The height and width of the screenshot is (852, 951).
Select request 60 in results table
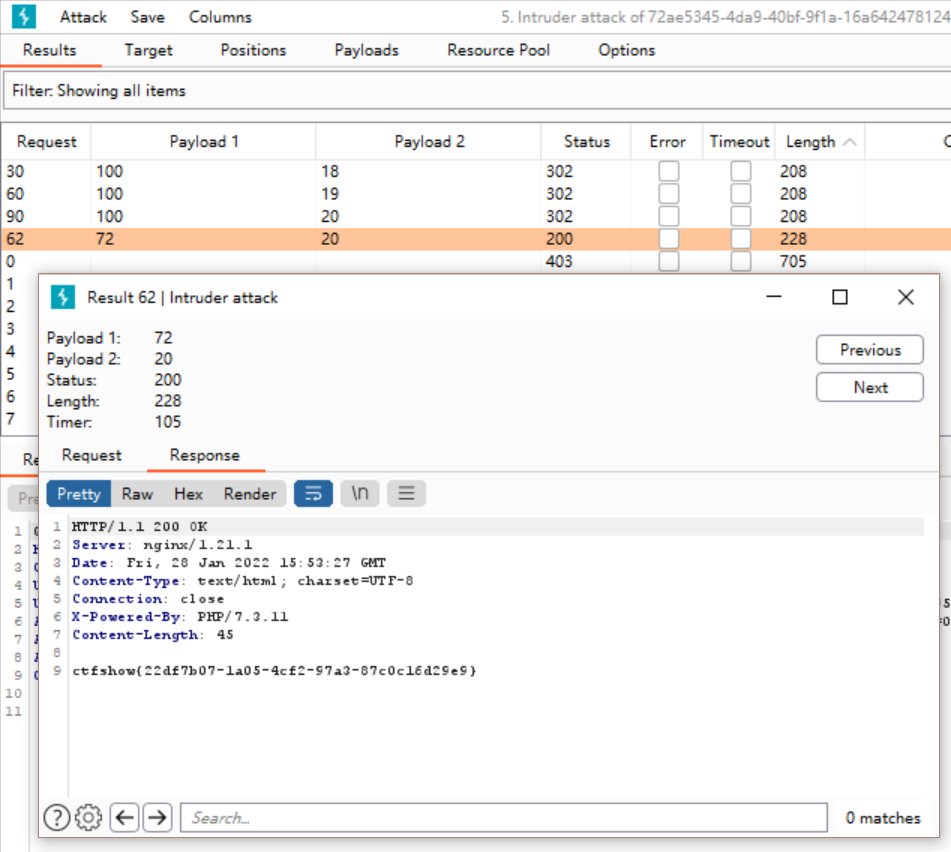click(477, 194)
